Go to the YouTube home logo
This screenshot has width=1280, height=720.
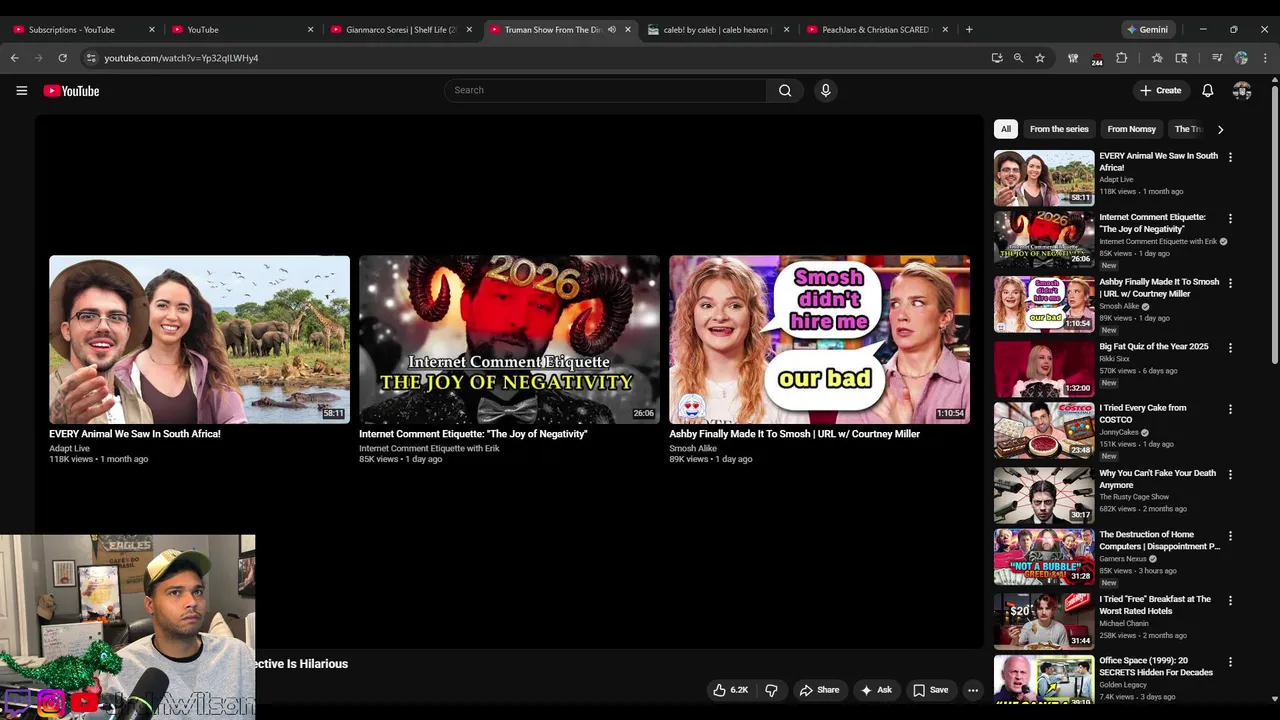[x=71, y=90]
